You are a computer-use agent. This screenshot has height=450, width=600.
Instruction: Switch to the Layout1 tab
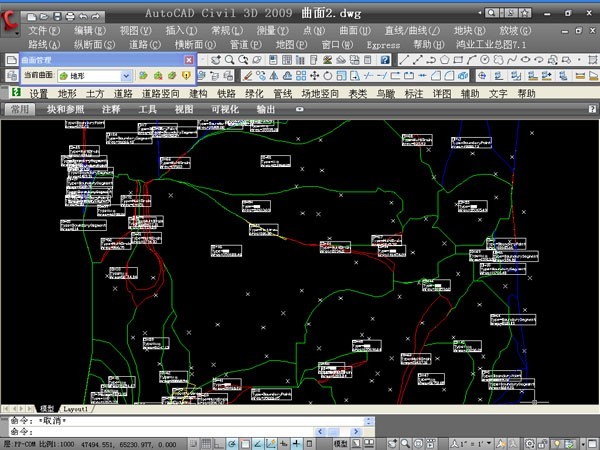click(x=77, y=409)
